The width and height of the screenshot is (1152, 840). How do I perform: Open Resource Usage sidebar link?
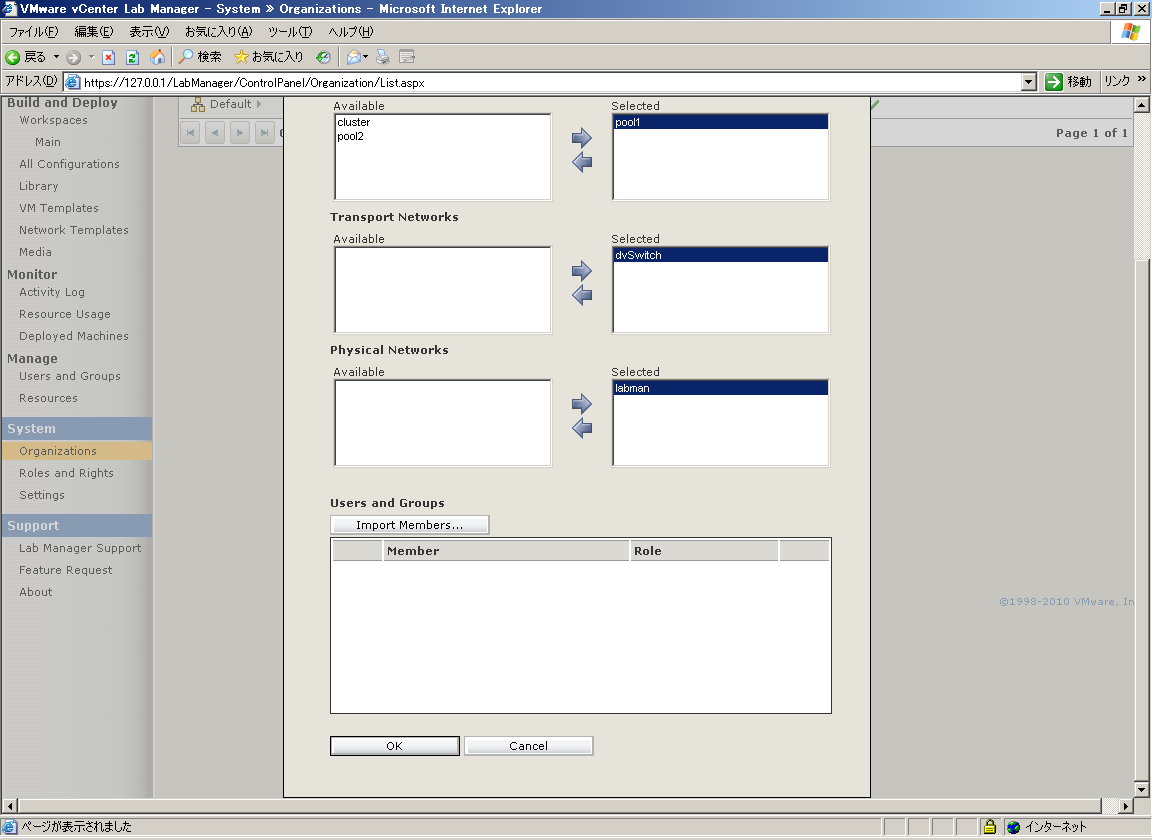coord(65,315)
